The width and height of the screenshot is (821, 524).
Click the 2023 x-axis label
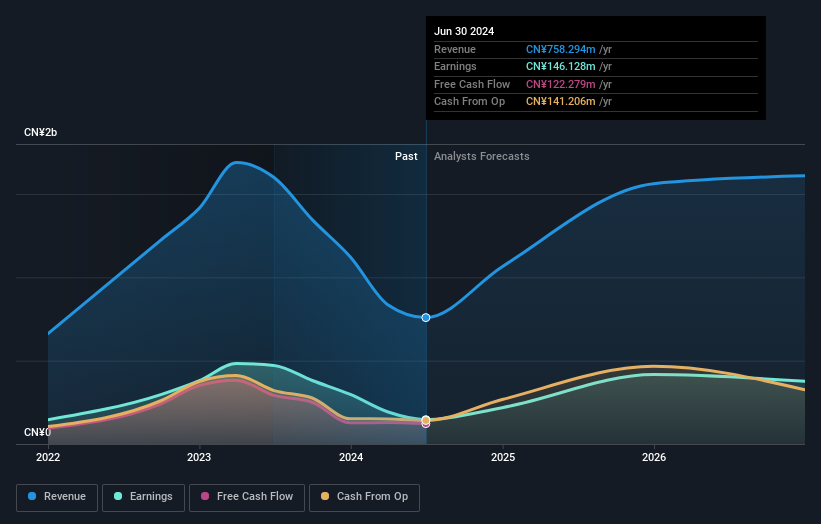pos(199,458)
